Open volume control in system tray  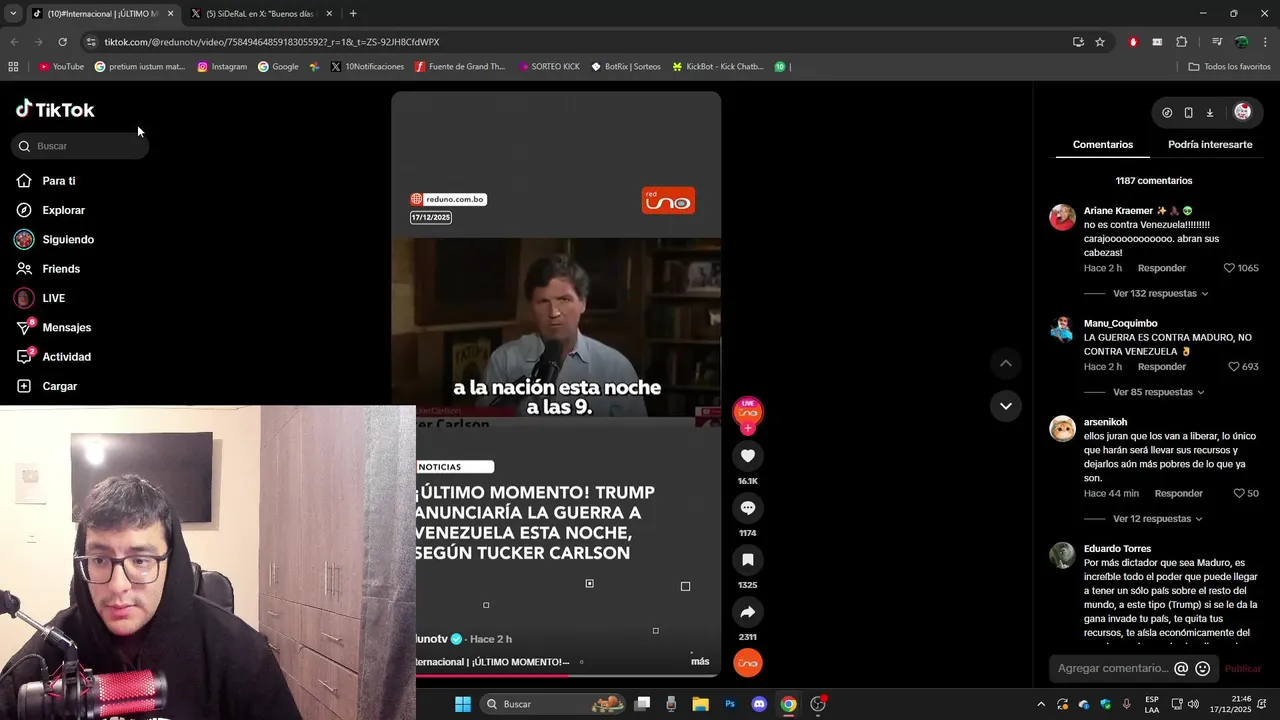pos(1193,704)
